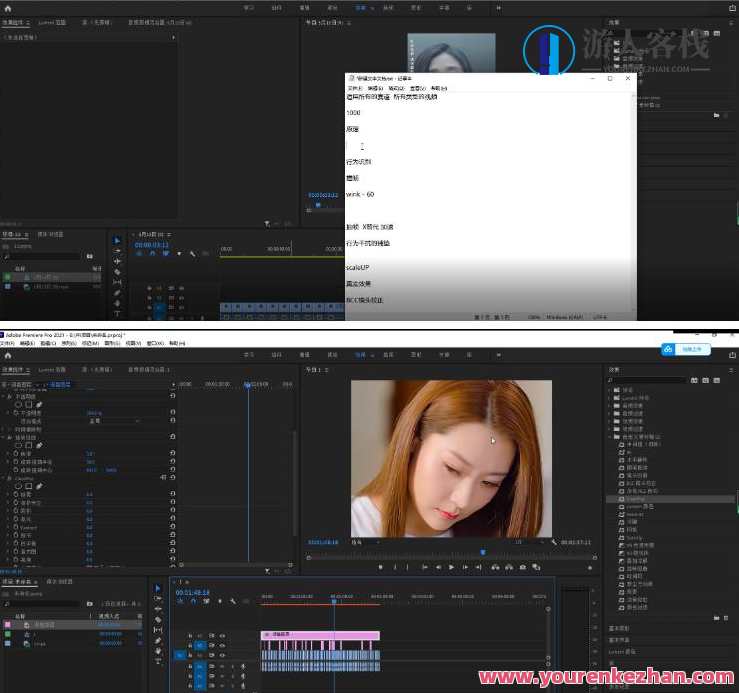This screenshot has width=739, height=693.
Task: Hide the topmost video track using its eye icon
Action: 222,635
